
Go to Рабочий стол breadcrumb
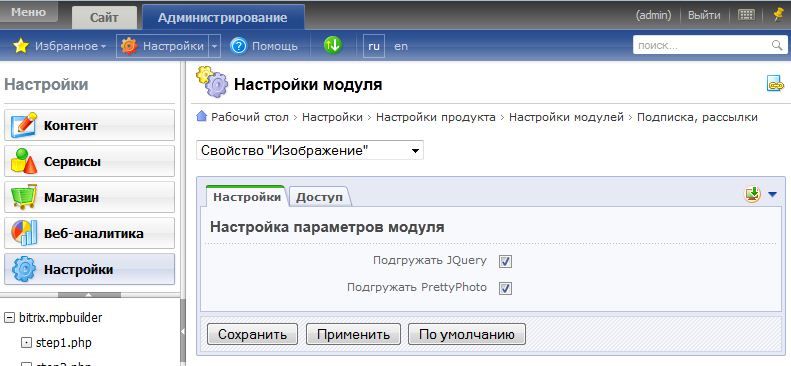click(x=250, y=117)
